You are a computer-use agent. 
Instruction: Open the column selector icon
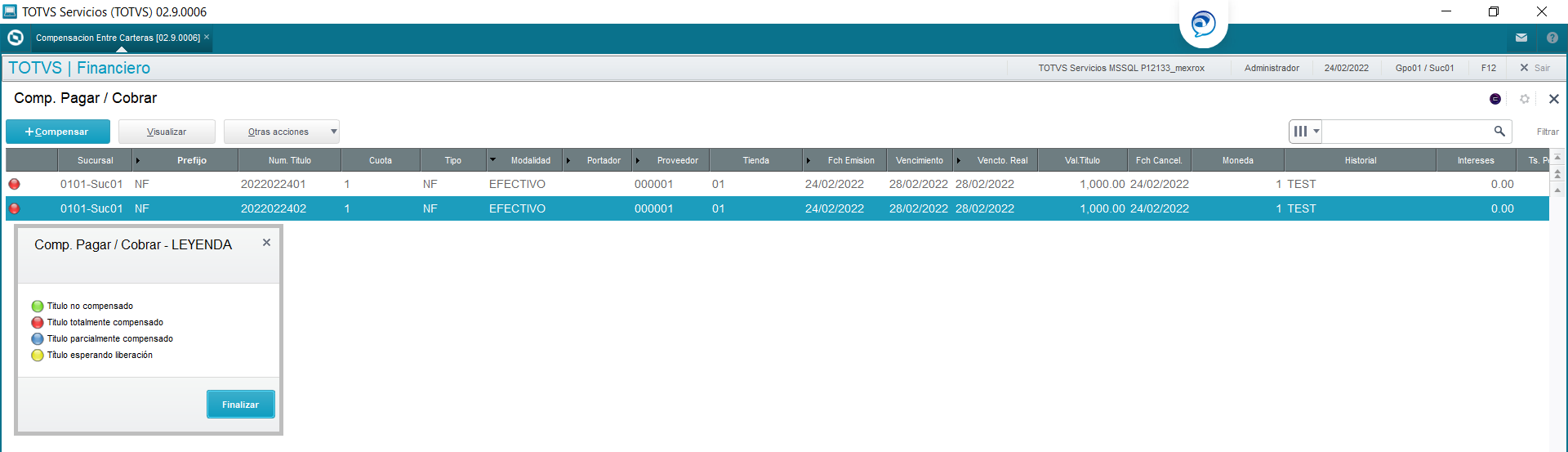[1306, 131]
